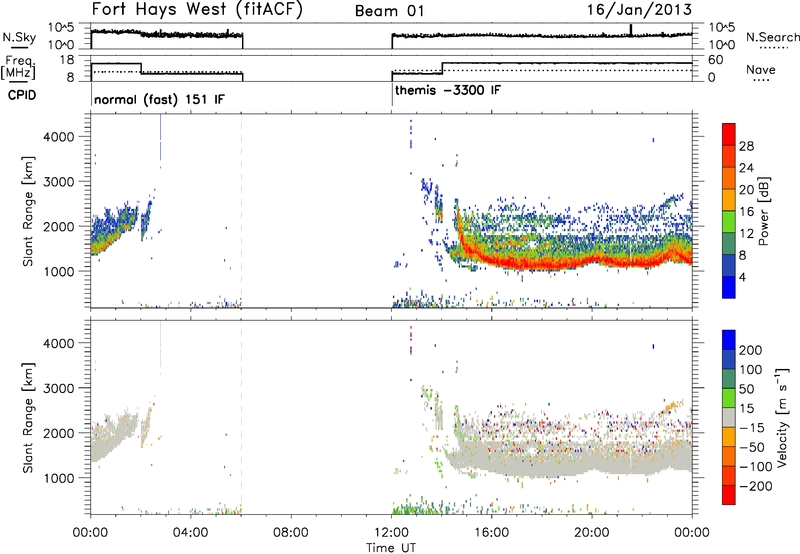Click the '200' tick on Velocity colorbar
Viewport: 800px width, 554px height.
tap(751, 350)
